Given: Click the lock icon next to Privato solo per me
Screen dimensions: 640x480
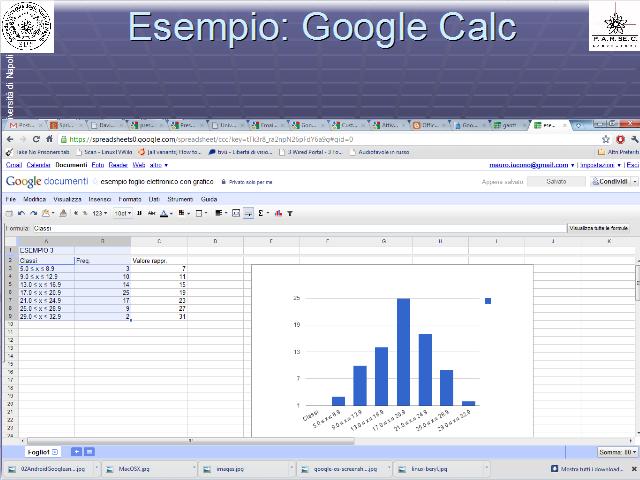Looking at the screenshot, I should [224, 182].
